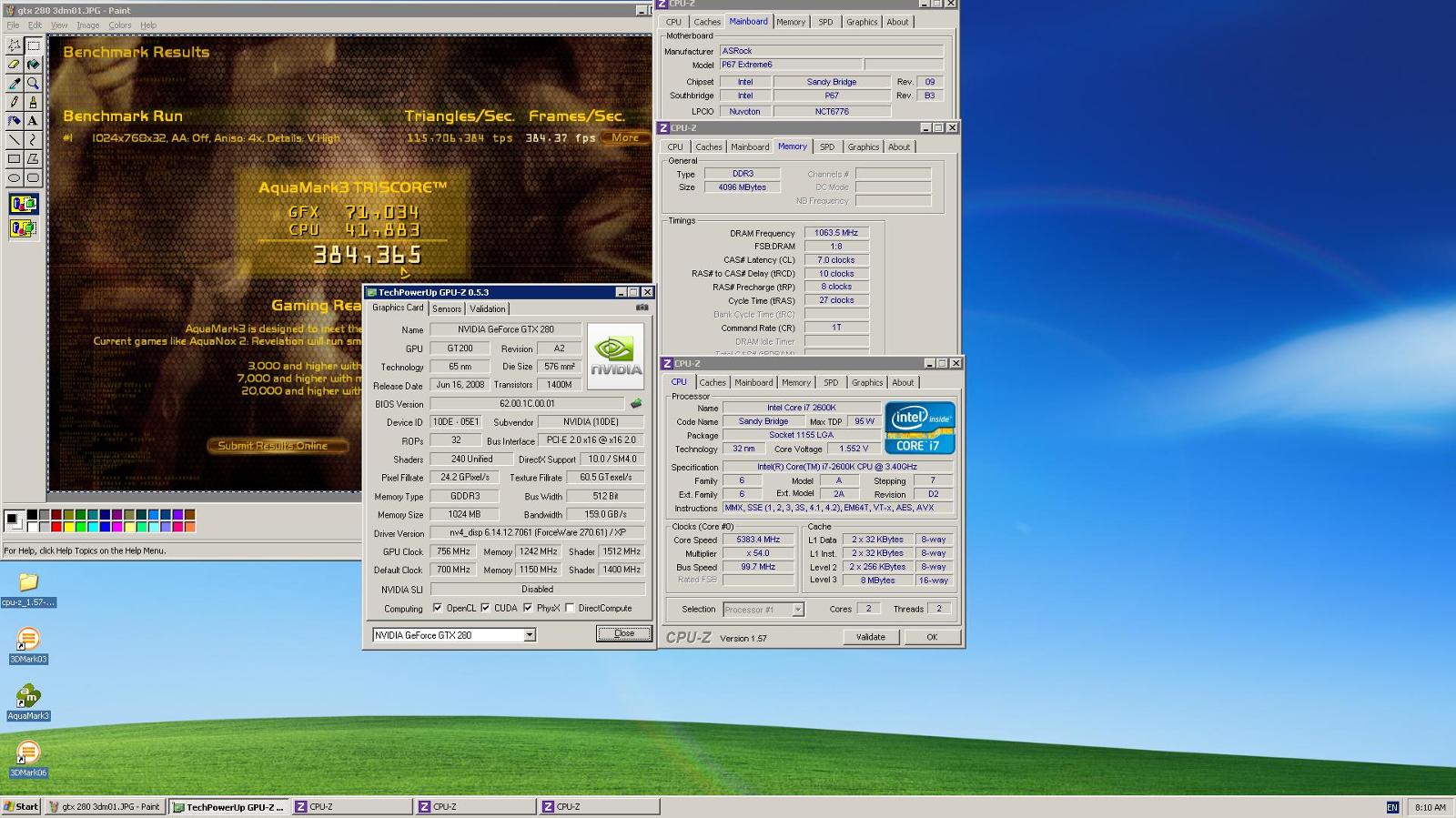Open the 3DMark03 desktop shortcut

click(x=28, y=646)
